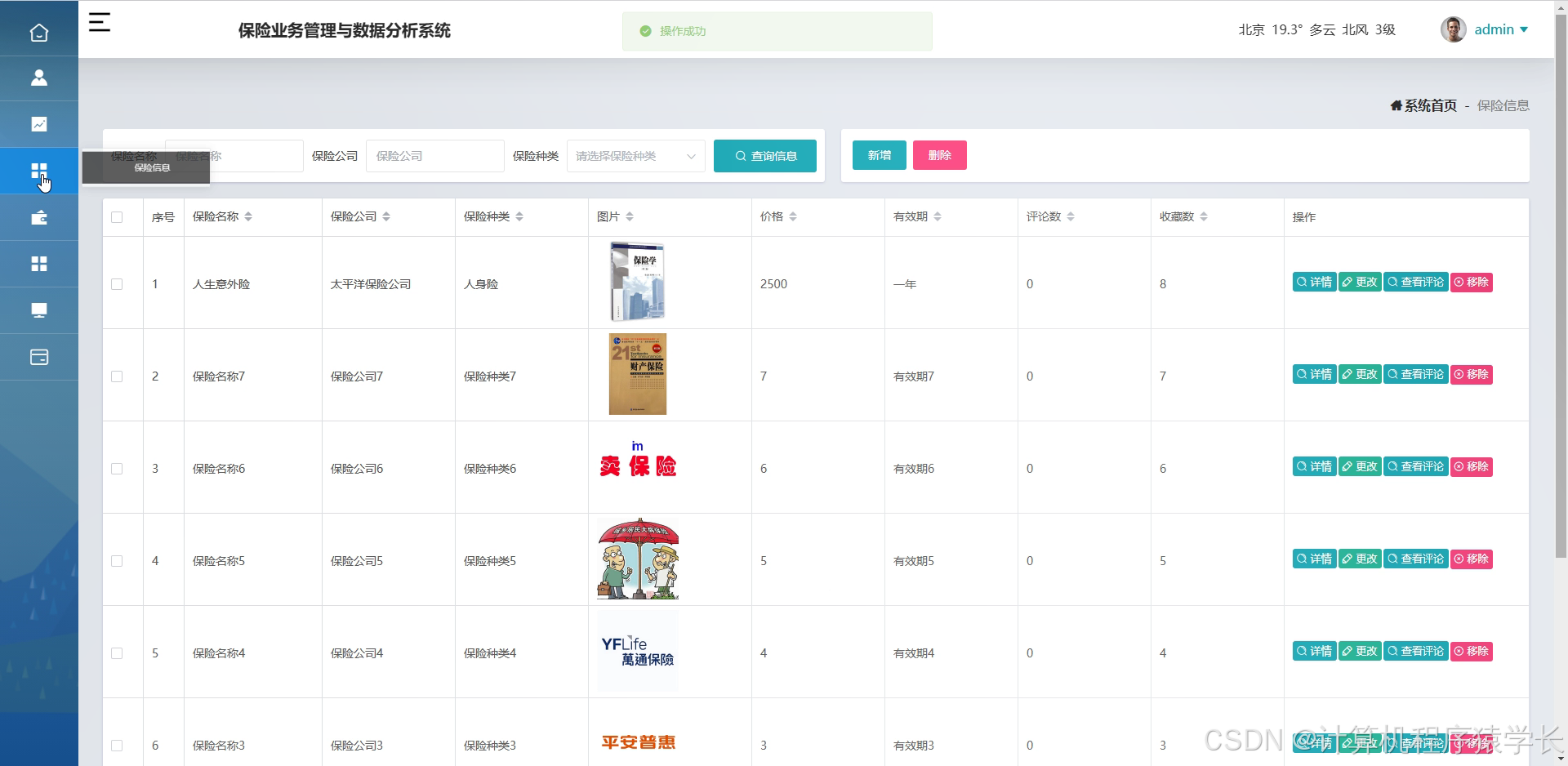This screenshot has width=1568, height=766.
Task: Click the 查询信息 search button
Action: click(765, 156)
